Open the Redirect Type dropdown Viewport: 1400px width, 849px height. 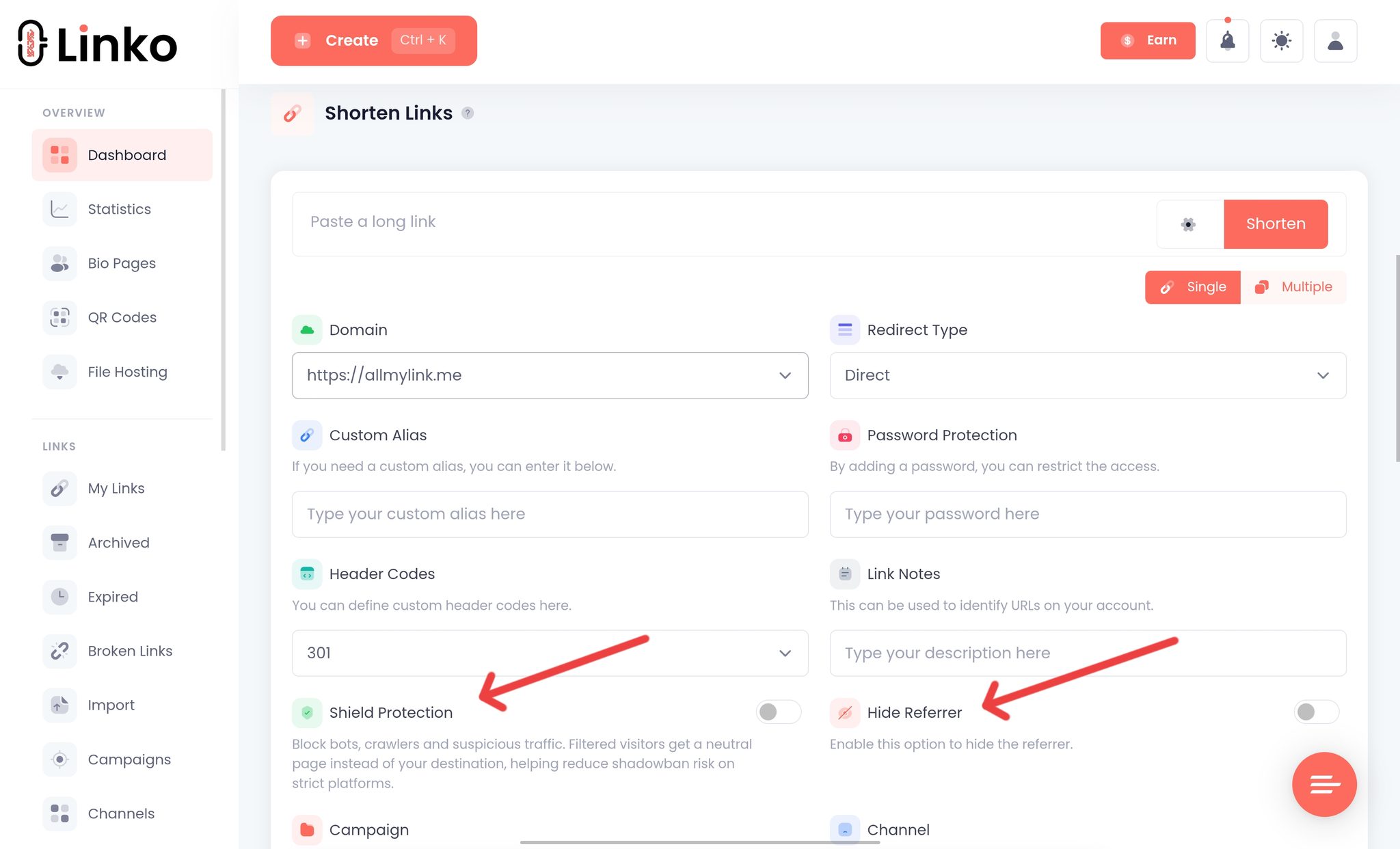coord(1088,375)
